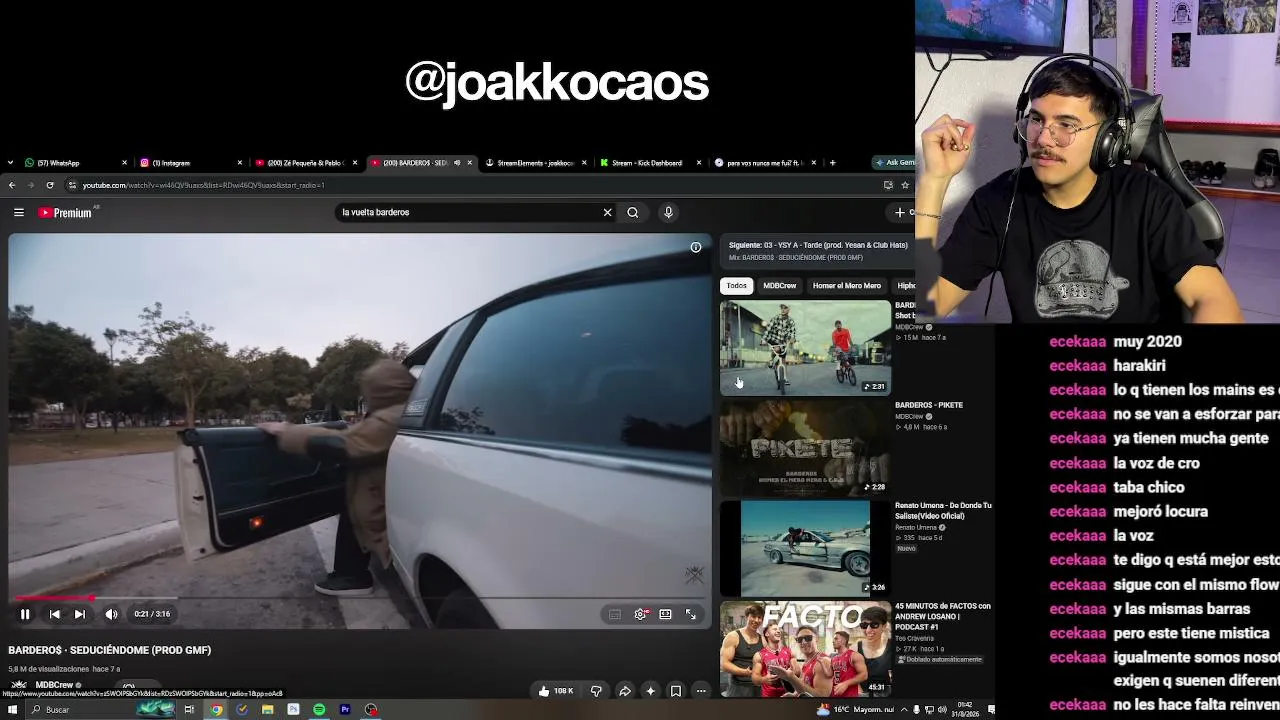Seek on the red video progress bar
1280x720 pixels.
360,598
